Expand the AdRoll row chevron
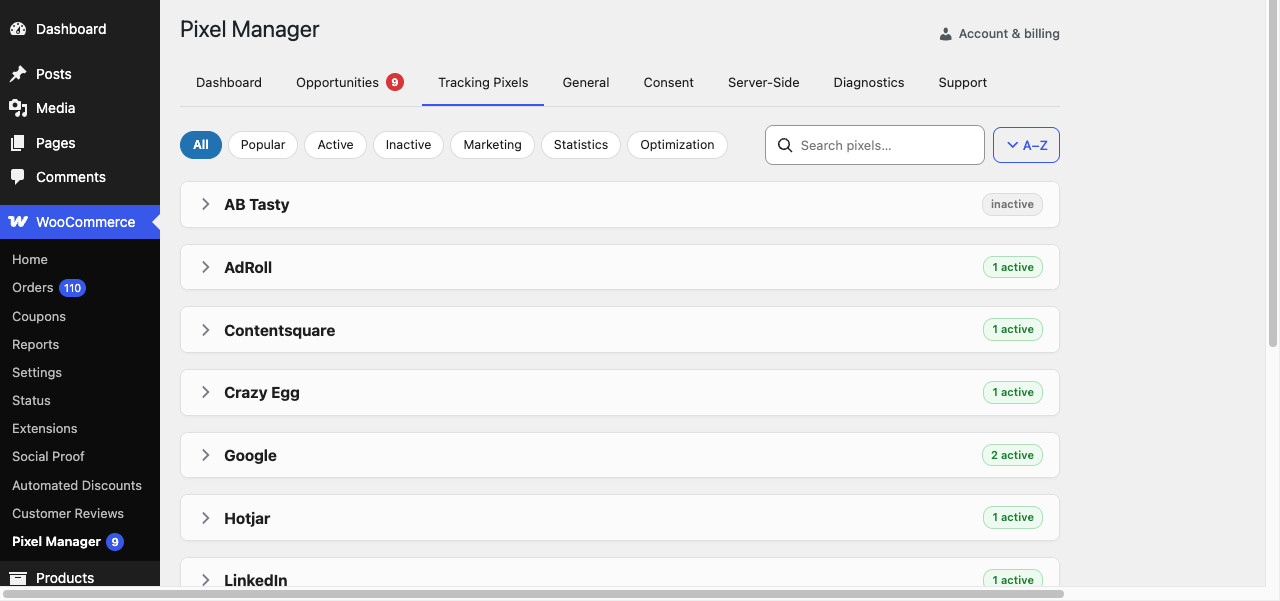The height and width of the screenshot is (601, 1280). tap(205, 267)
